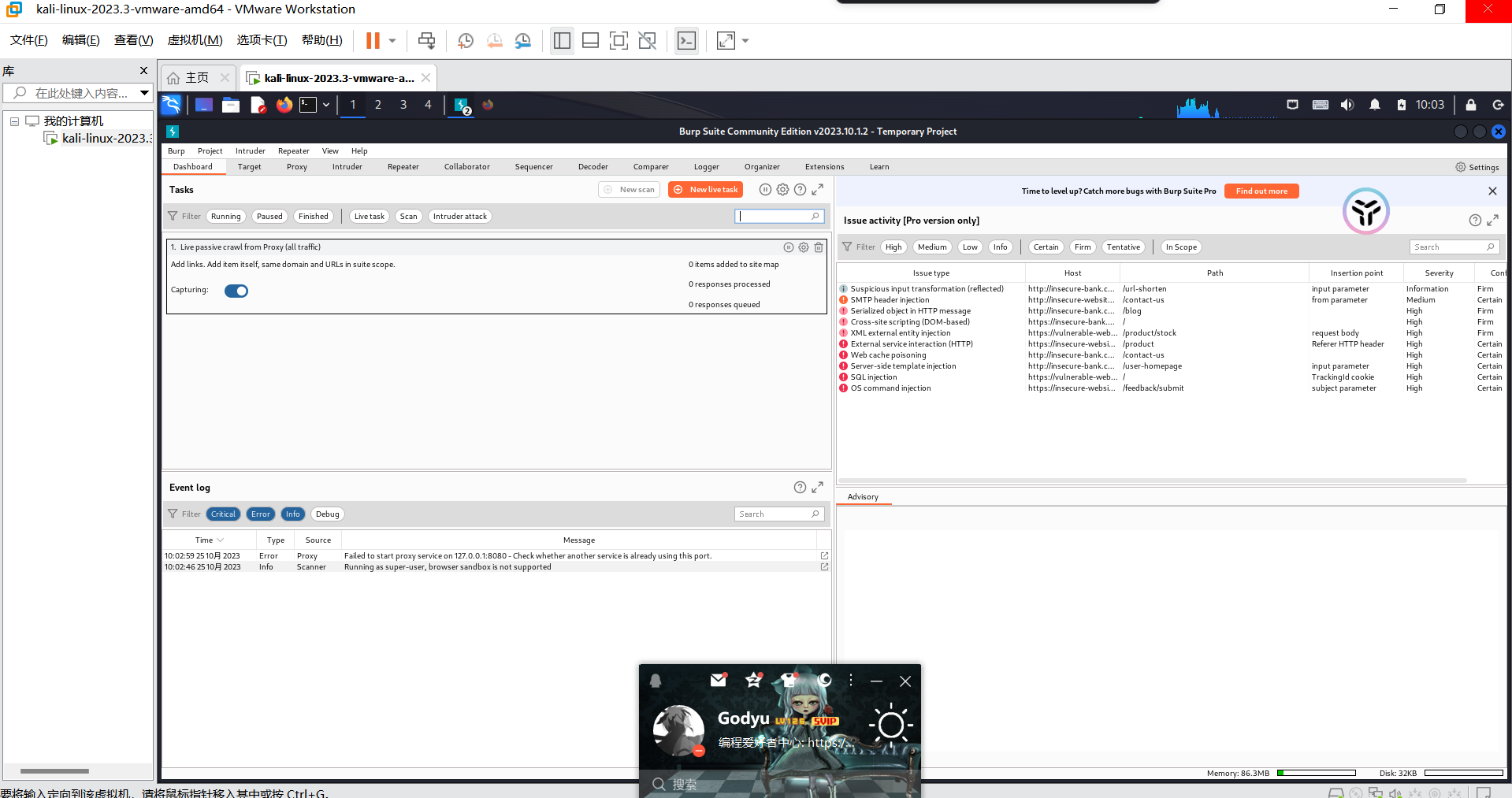1512x798 pixels.
Task: Open Issue activity help icon
Action: coord(1475,221)
